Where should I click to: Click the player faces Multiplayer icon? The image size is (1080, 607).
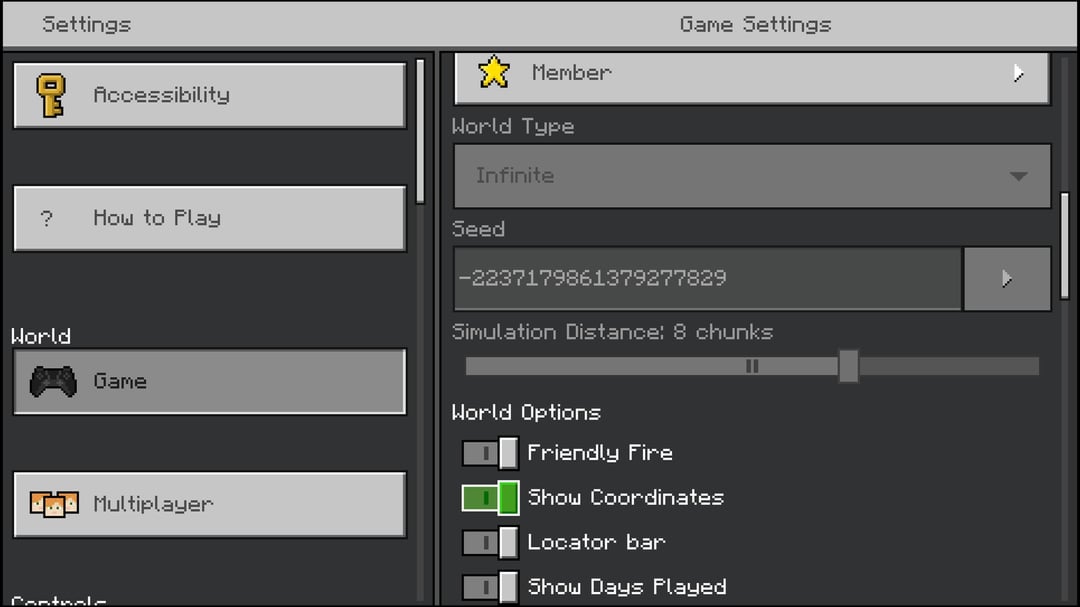(x=53, y=505)
